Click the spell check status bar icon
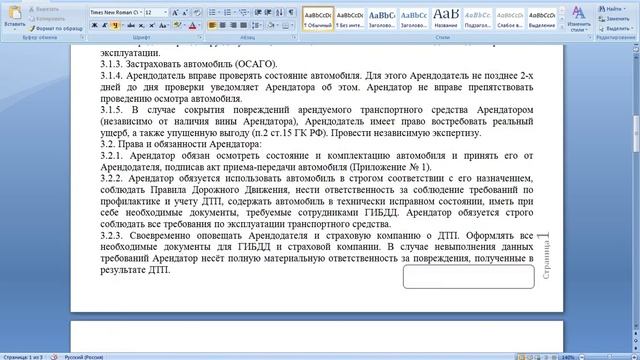 [x=54, y=357]
